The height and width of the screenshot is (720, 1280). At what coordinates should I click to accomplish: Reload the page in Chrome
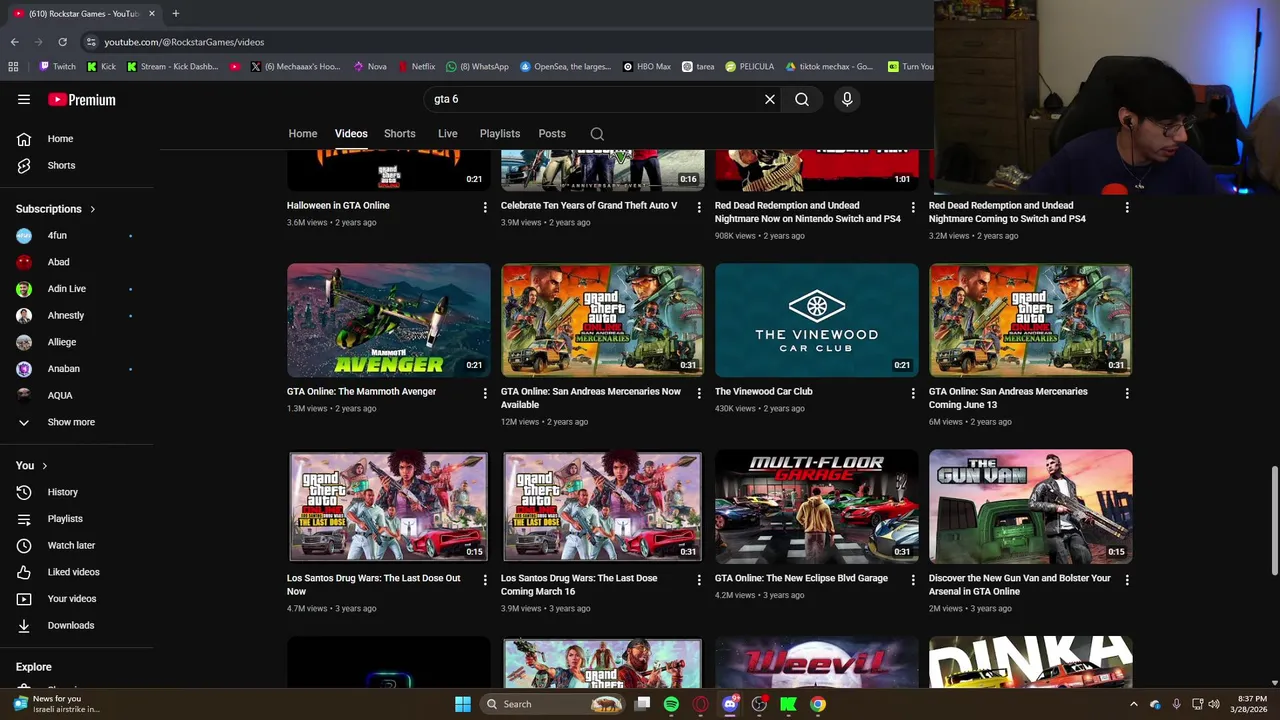tap(62, 42)
